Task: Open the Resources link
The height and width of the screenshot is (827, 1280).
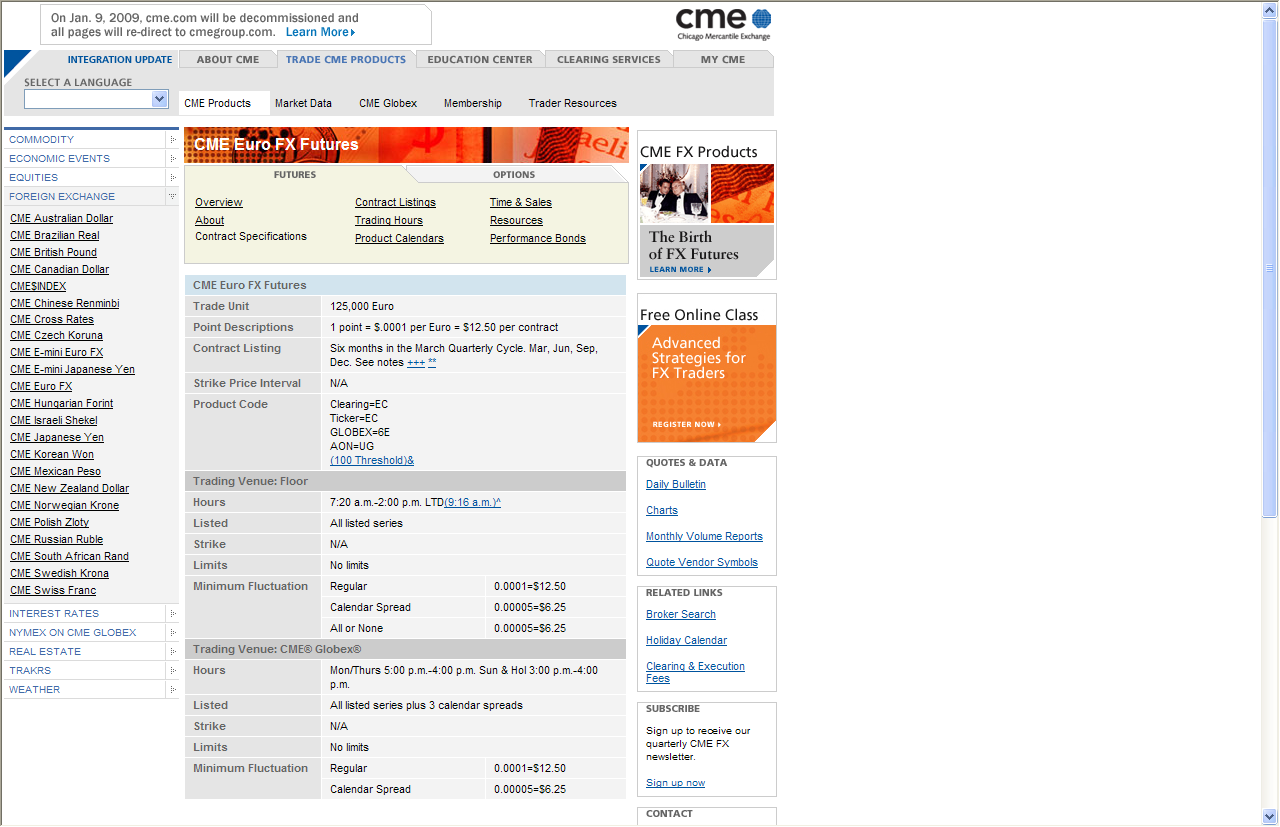Action: (x=516, y=220)
